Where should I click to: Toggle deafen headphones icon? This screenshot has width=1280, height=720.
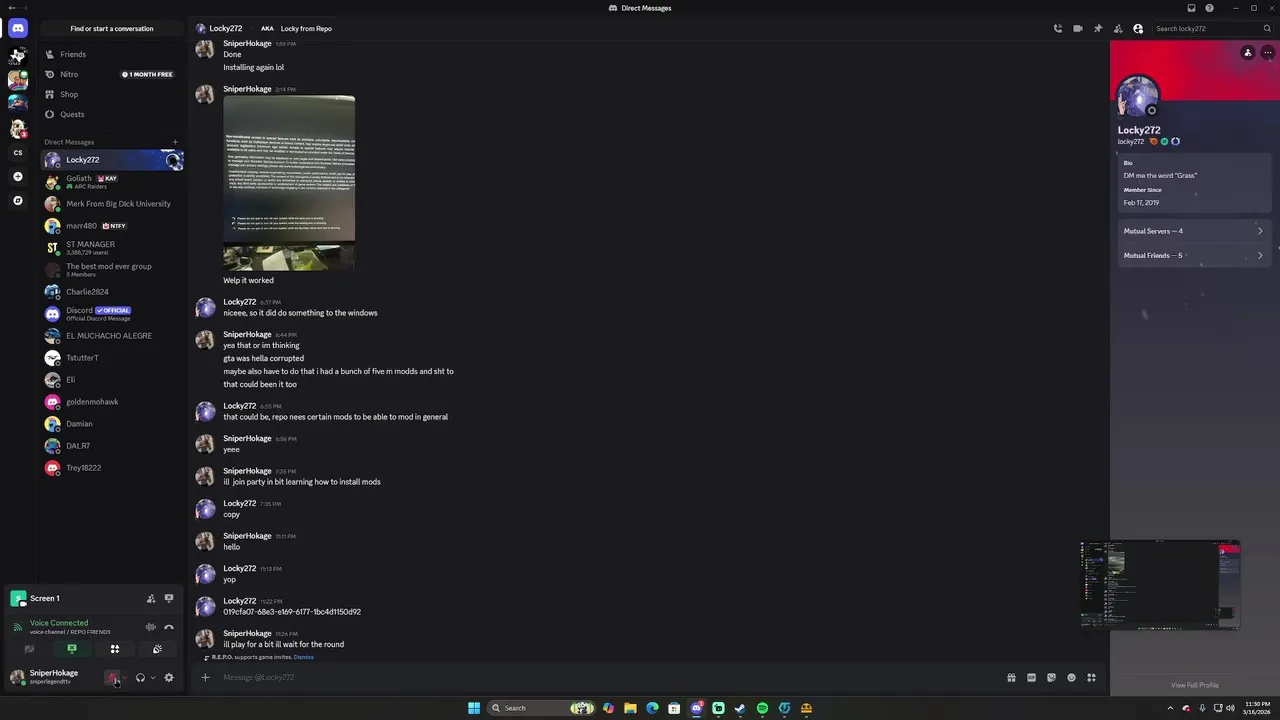pyautogui.click(x=140, y=678)
